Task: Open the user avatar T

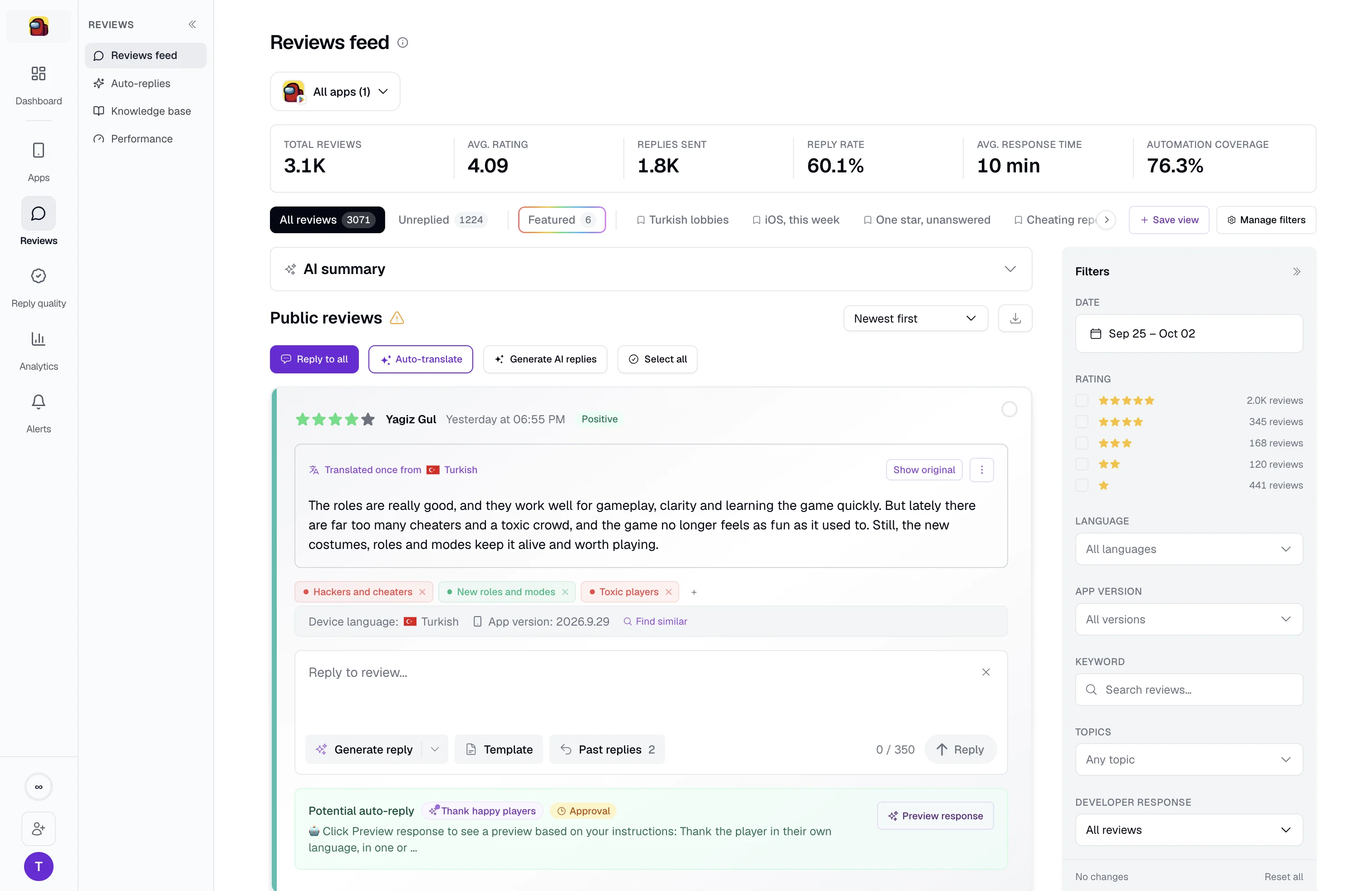Action: point(38,866)
